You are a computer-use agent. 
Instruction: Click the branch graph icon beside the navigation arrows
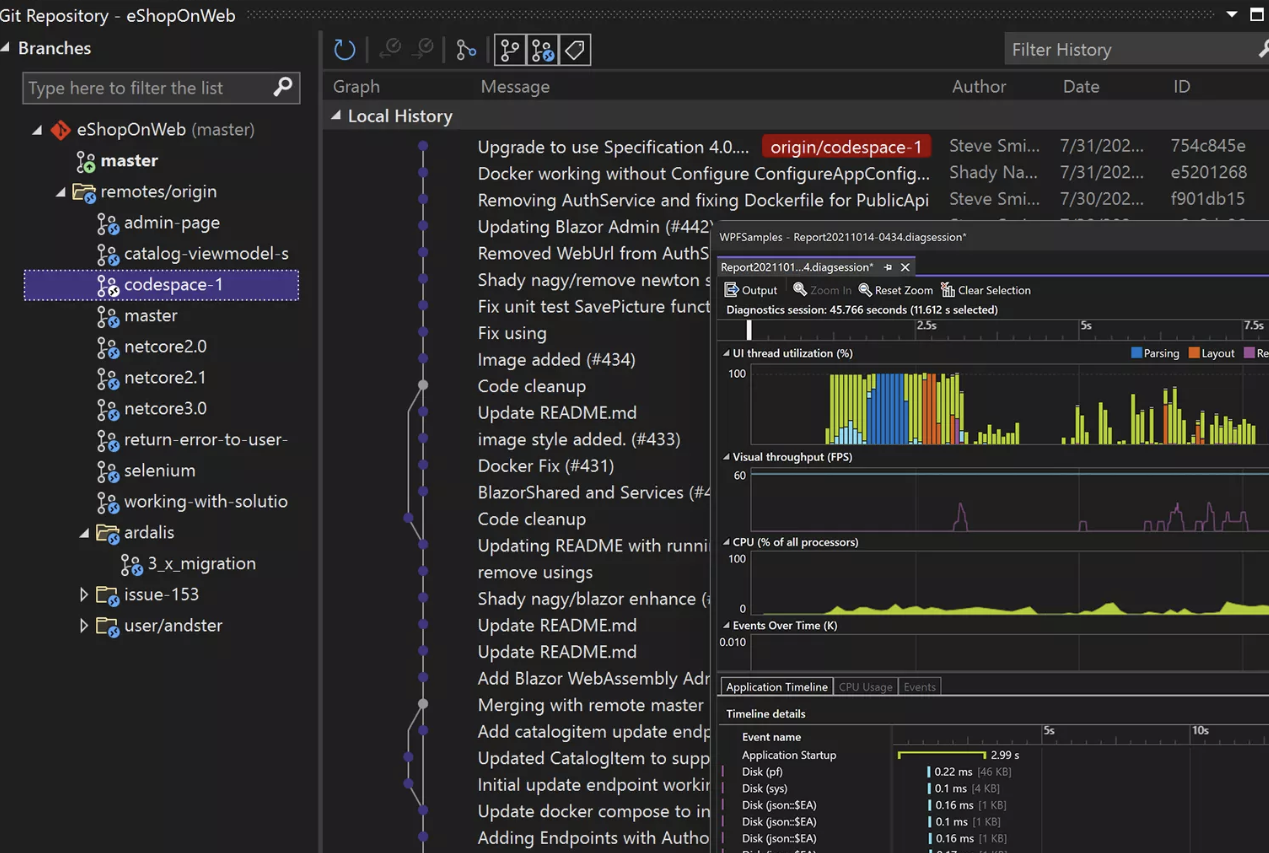(466, 49)
